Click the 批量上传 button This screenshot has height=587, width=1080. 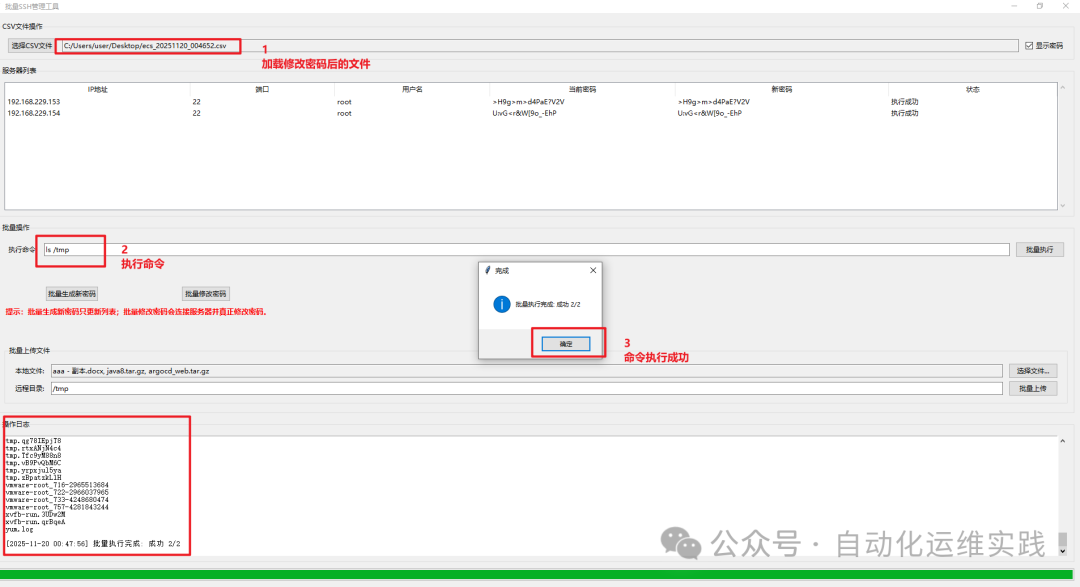click(x=1032, y=389)
